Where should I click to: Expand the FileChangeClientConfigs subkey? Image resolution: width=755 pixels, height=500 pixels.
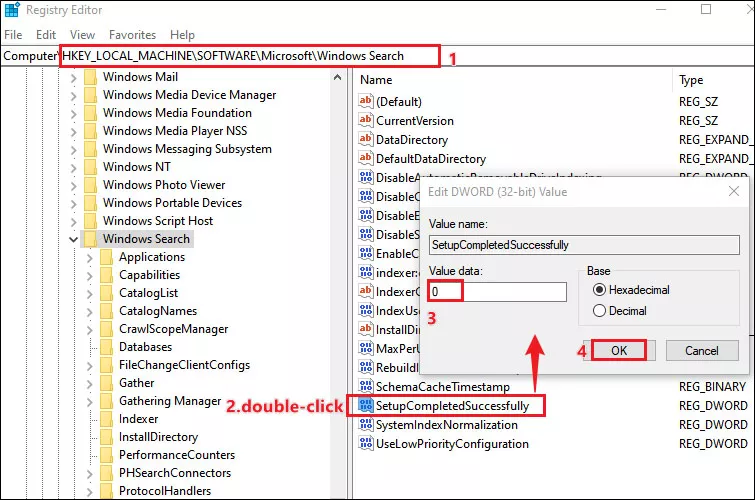90,366
